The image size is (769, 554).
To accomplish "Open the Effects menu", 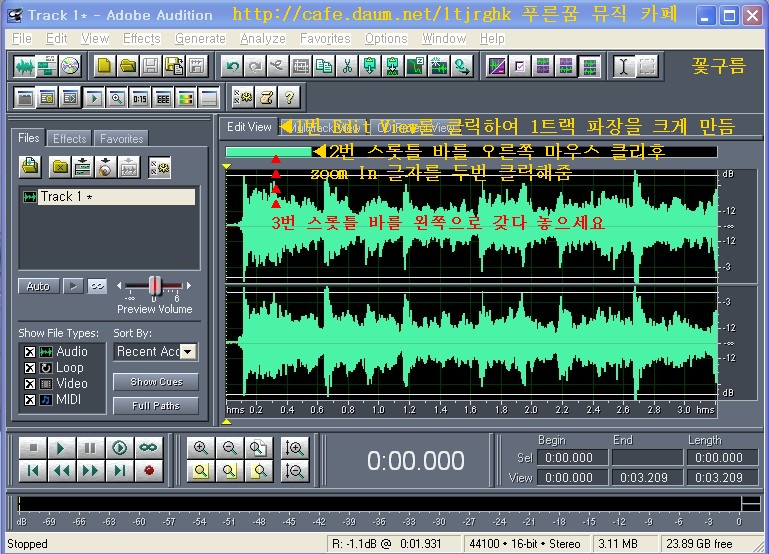I will pyautogui.click(x=142, y=38).
